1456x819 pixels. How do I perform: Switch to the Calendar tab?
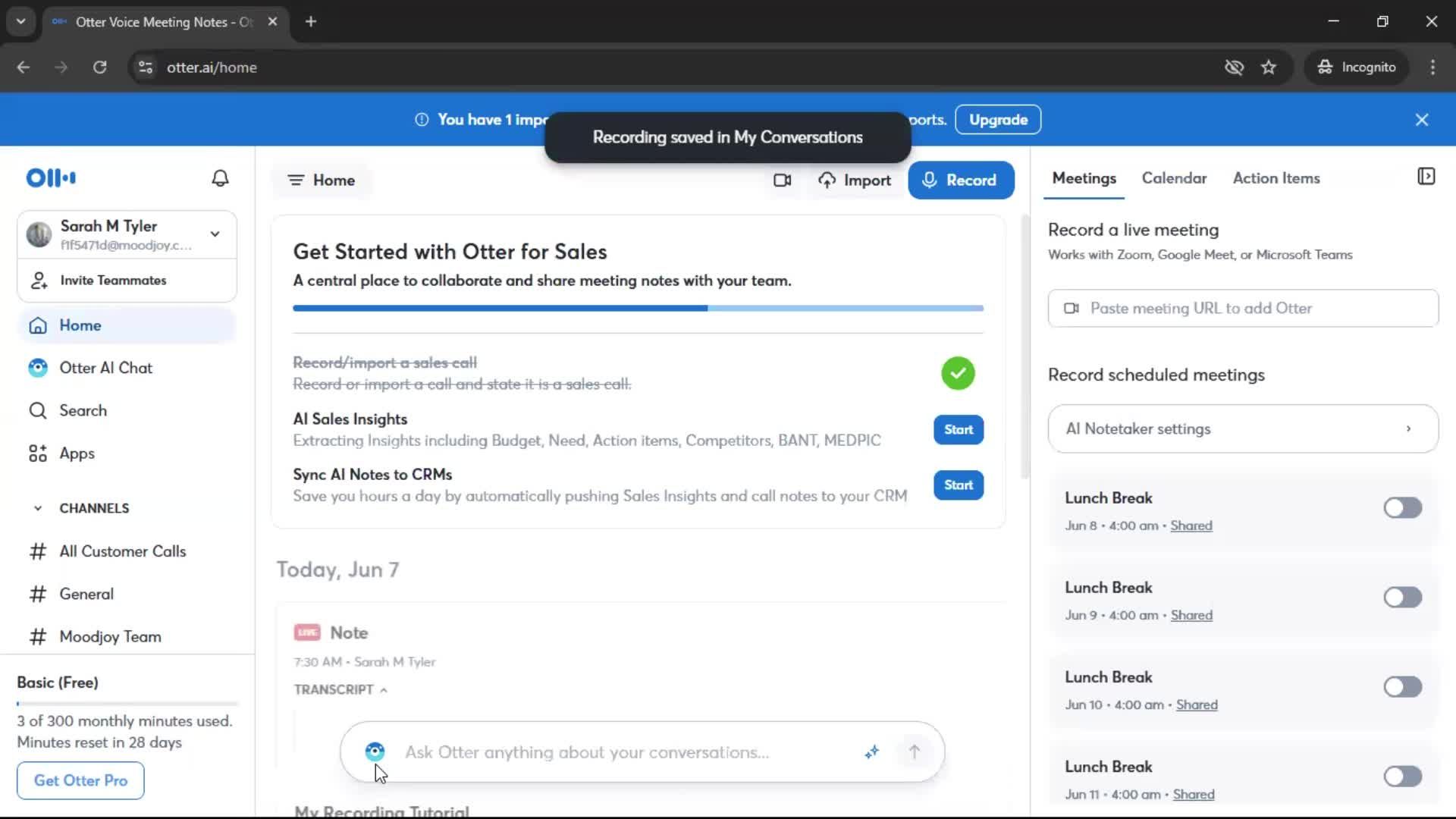coord(1174,178)
